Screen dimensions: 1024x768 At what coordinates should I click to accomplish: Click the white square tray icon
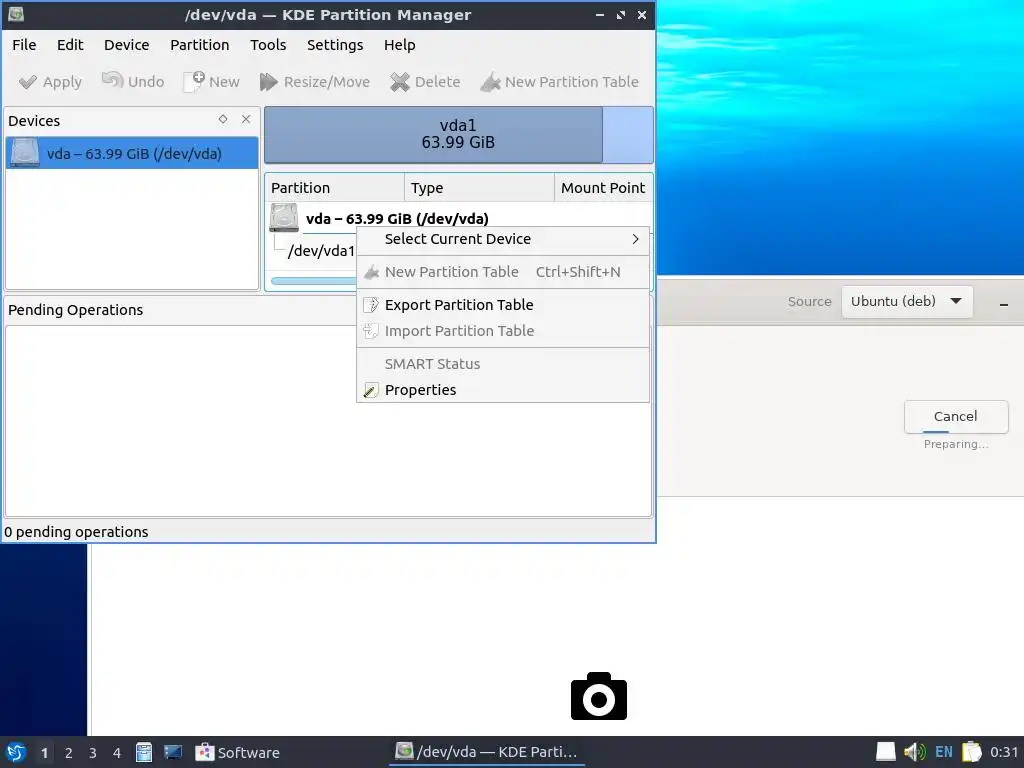tap(886, 752)
